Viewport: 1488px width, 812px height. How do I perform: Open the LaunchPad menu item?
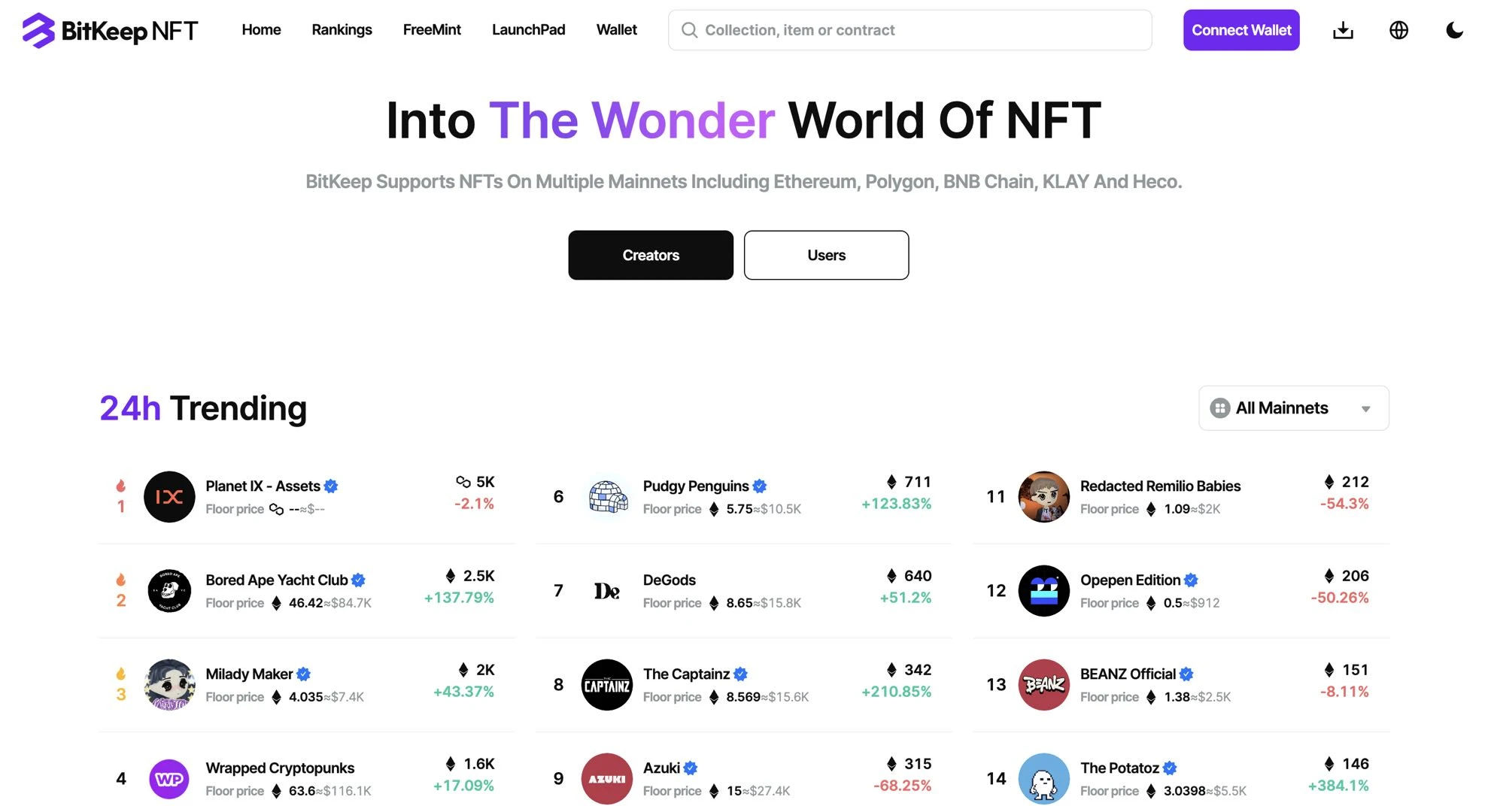[528, 29]
